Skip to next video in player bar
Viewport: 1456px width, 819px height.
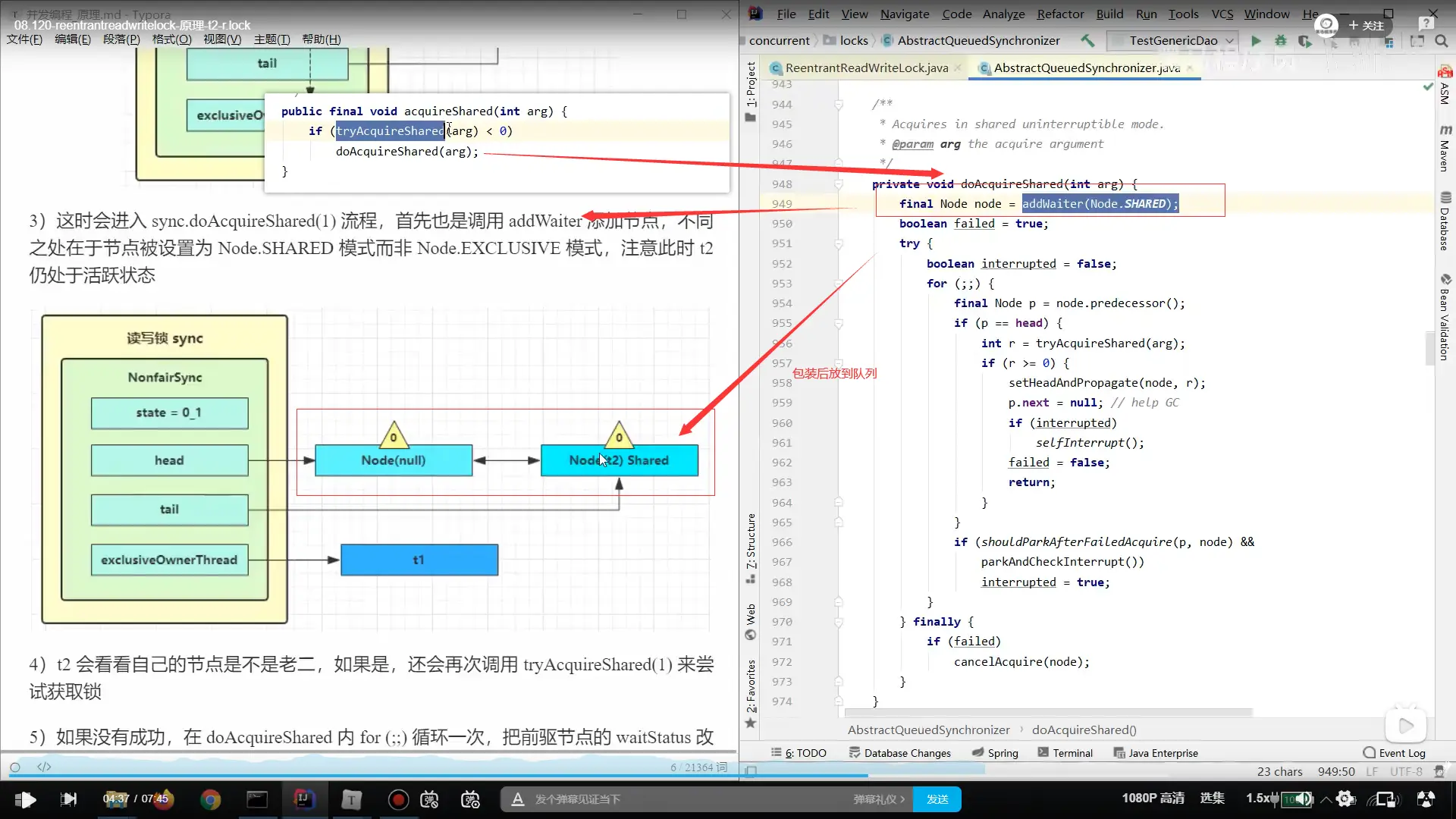point(68,799)
